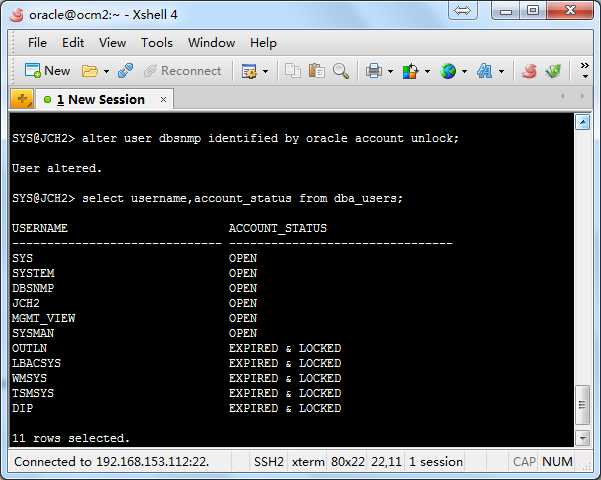Open the Help menu
Screen dimensions: 601x480
coord(263,43)
